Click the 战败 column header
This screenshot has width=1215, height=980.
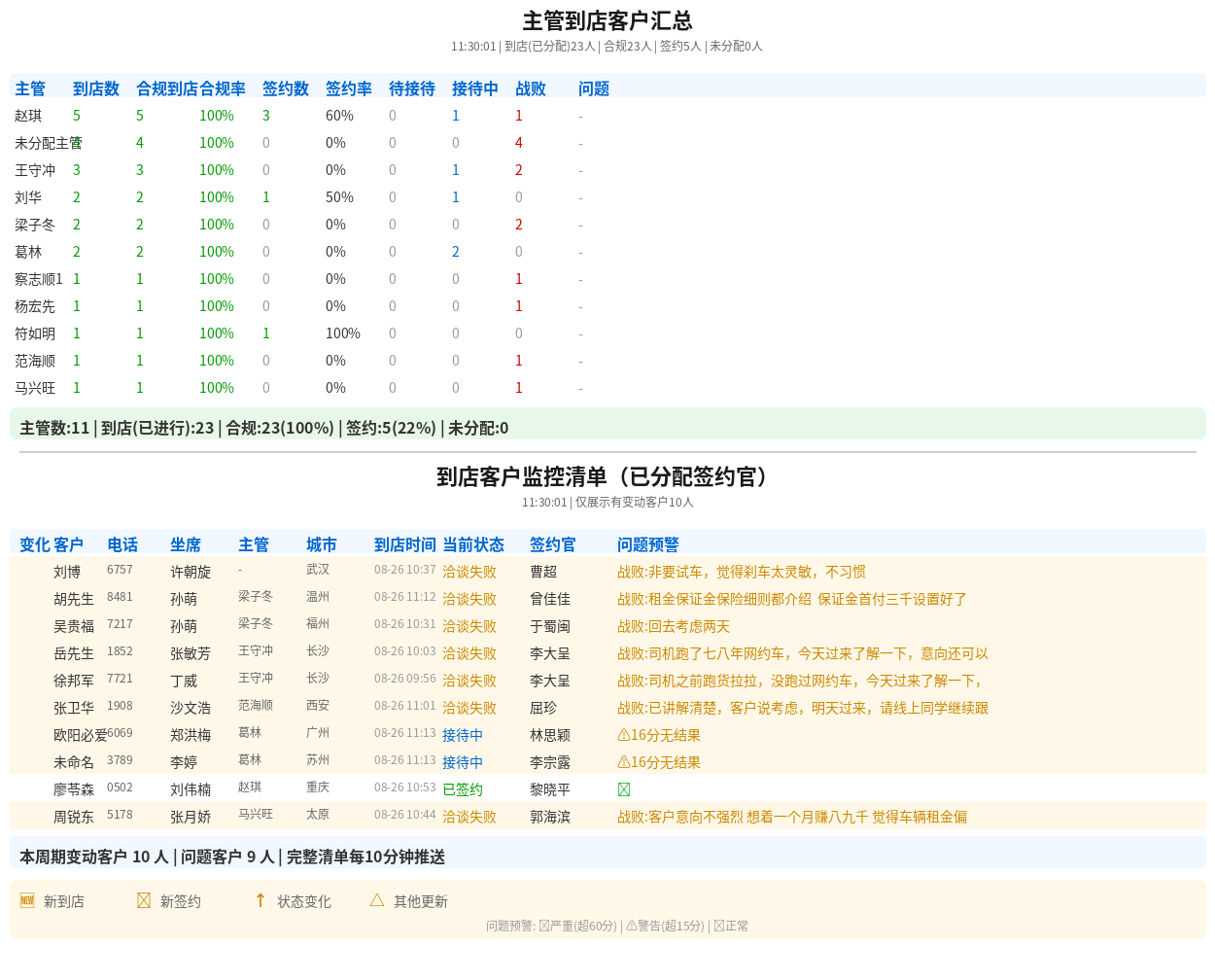coord(531,88)
